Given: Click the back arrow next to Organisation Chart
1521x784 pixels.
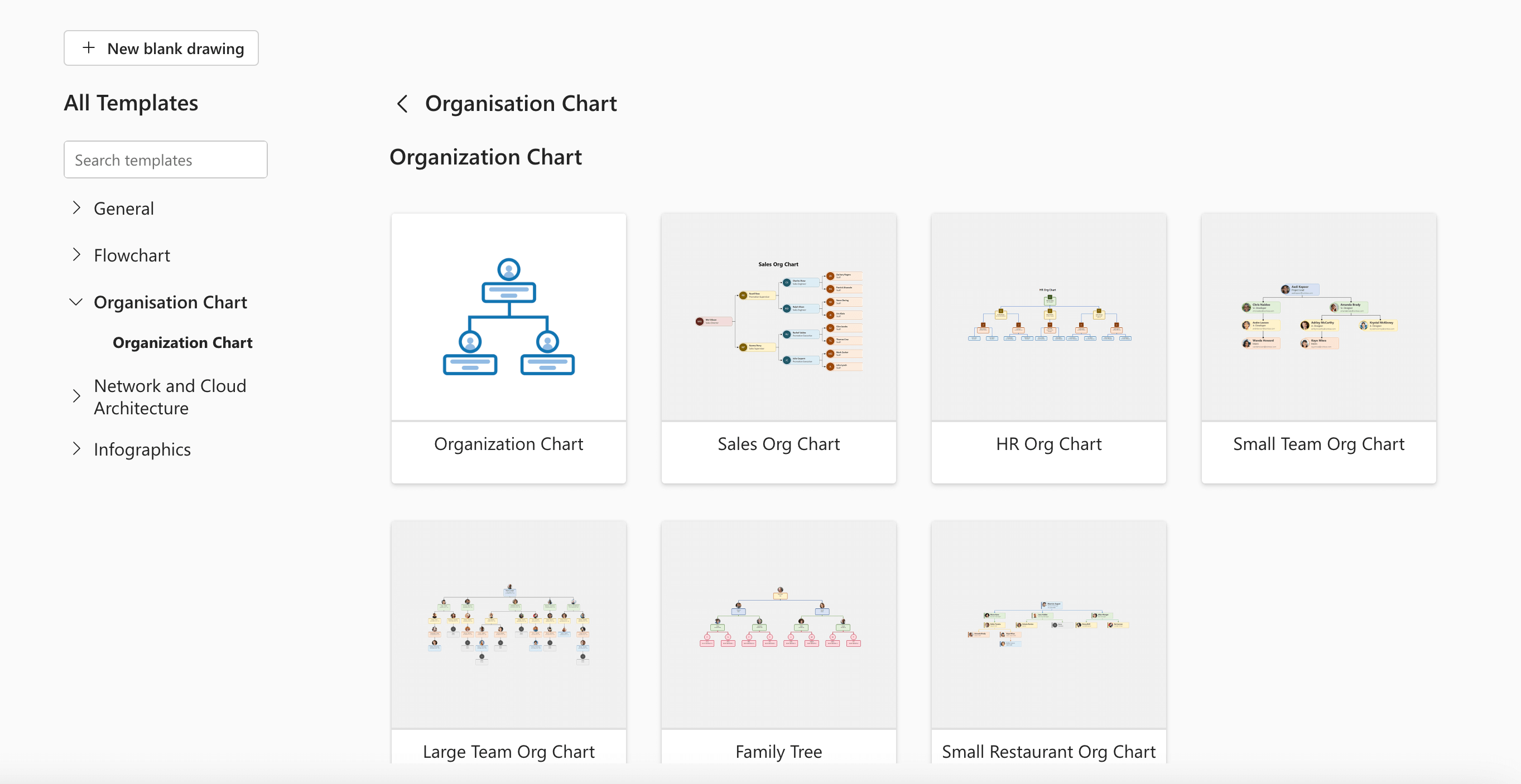Looking at the screenshot, I should tap(403, 104).
